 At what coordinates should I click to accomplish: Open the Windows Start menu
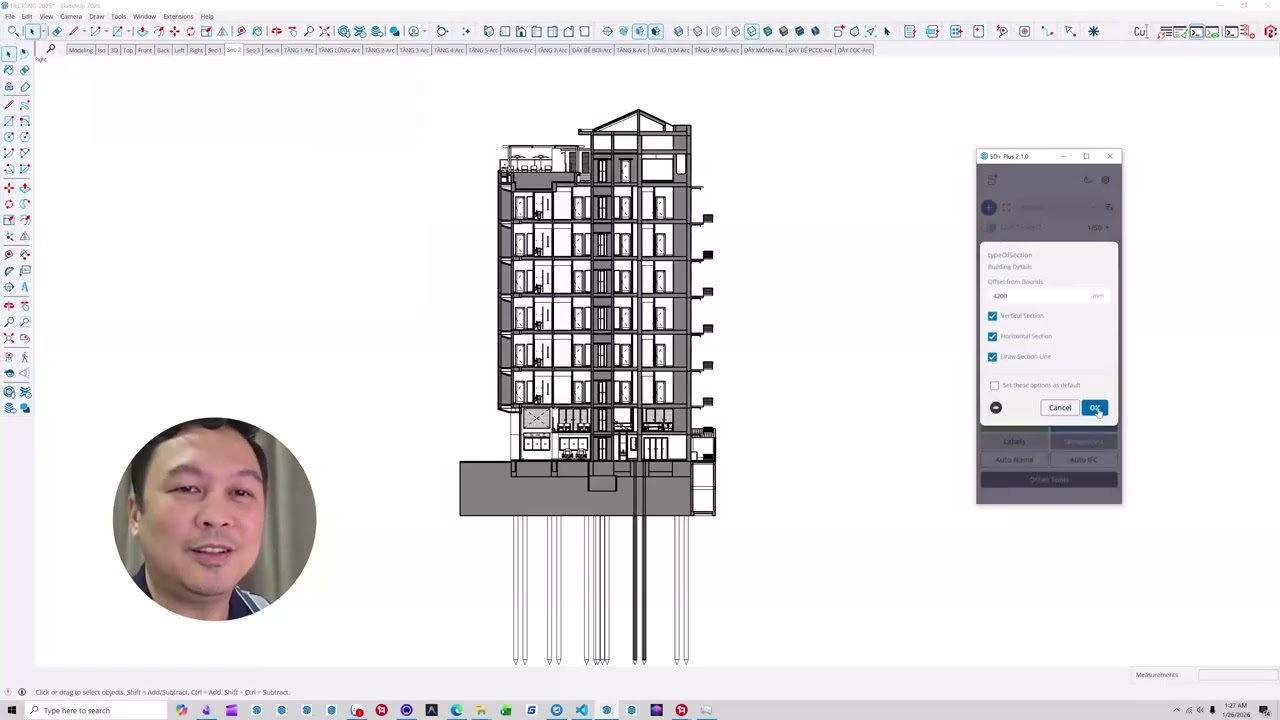(x=10, y=710)
